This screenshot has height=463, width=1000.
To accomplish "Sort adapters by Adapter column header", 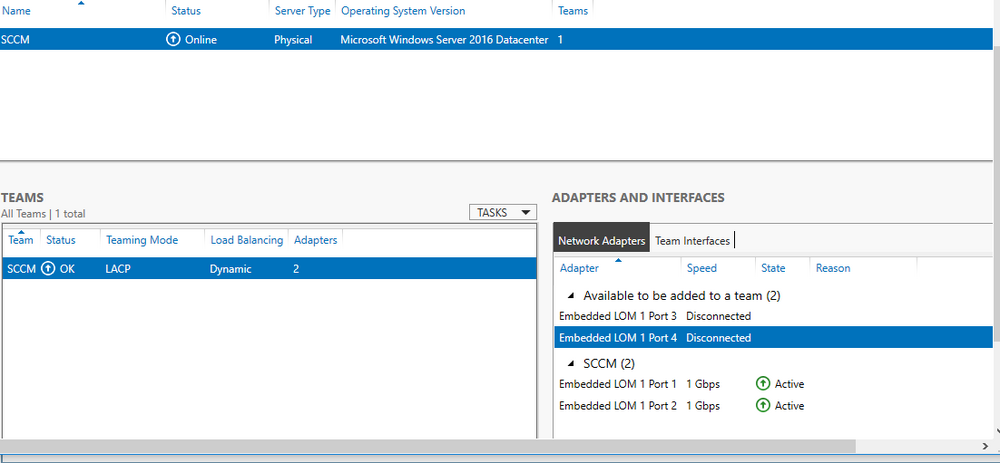I will coord(579,268).
